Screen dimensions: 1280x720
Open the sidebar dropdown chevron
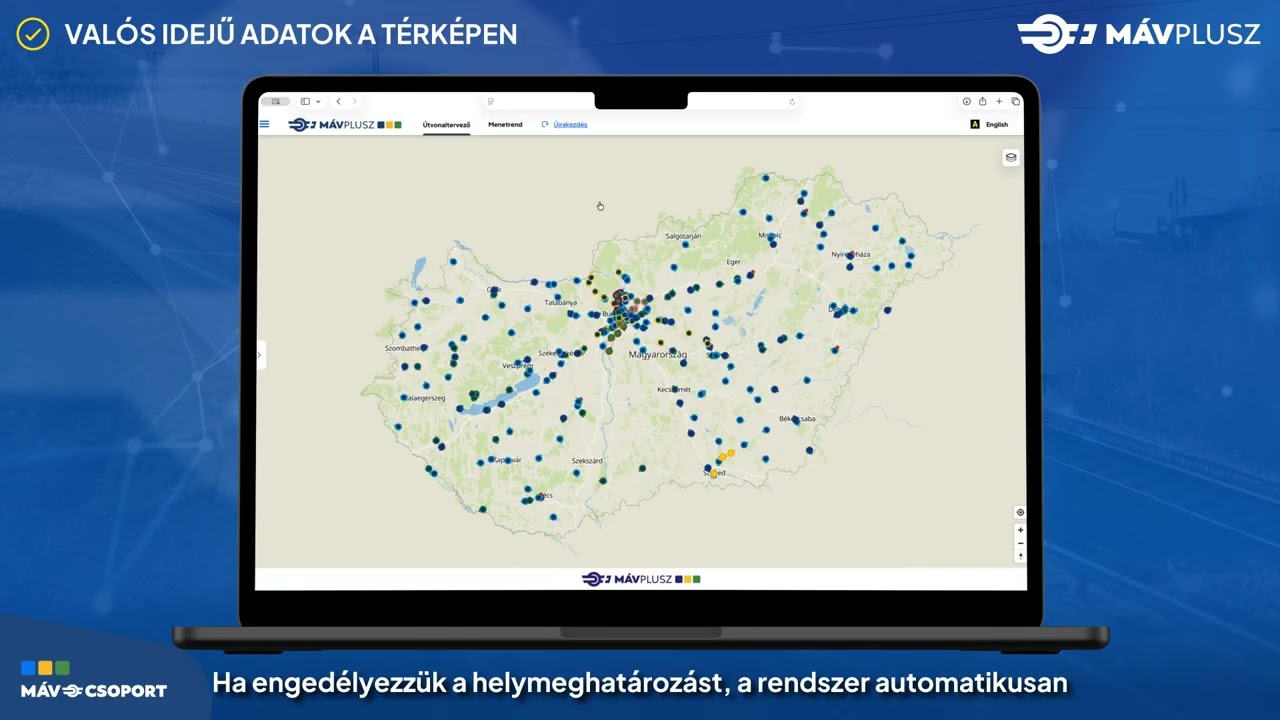coord(318,101)
